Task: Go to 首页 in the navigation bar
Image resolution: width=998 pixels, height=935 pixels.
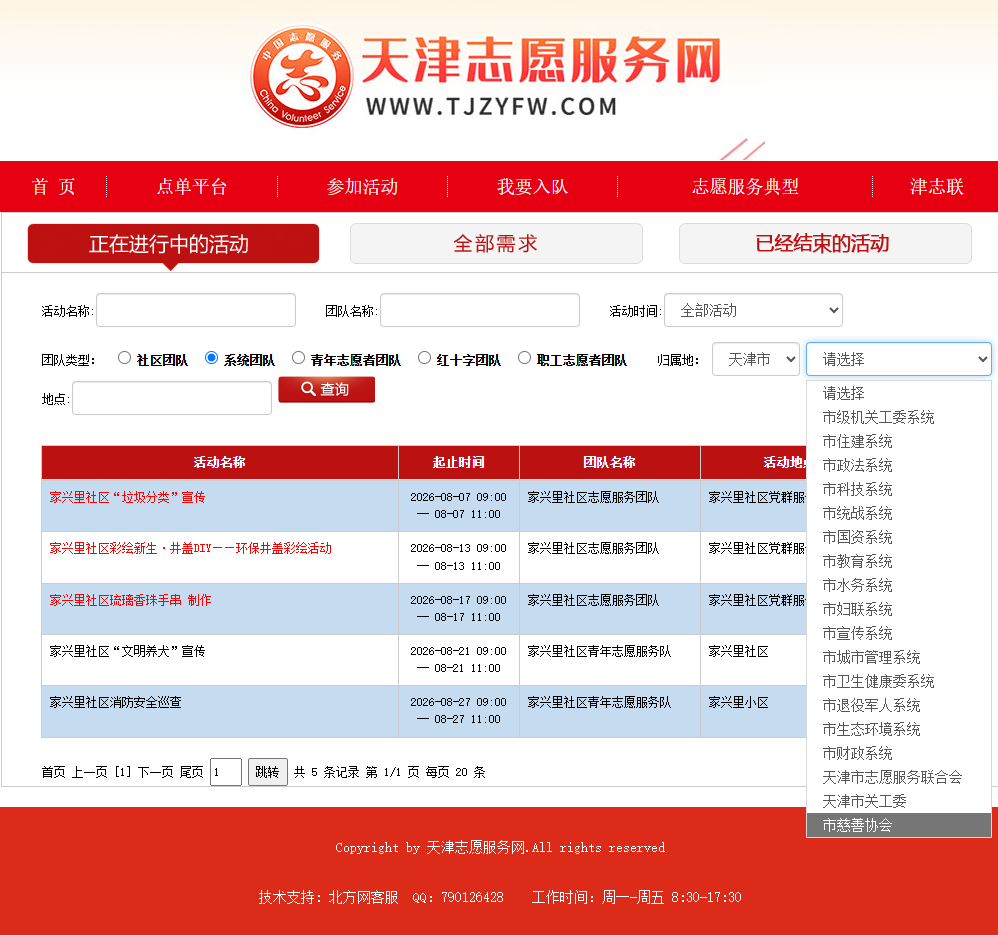Action: (x=53, y=186)
